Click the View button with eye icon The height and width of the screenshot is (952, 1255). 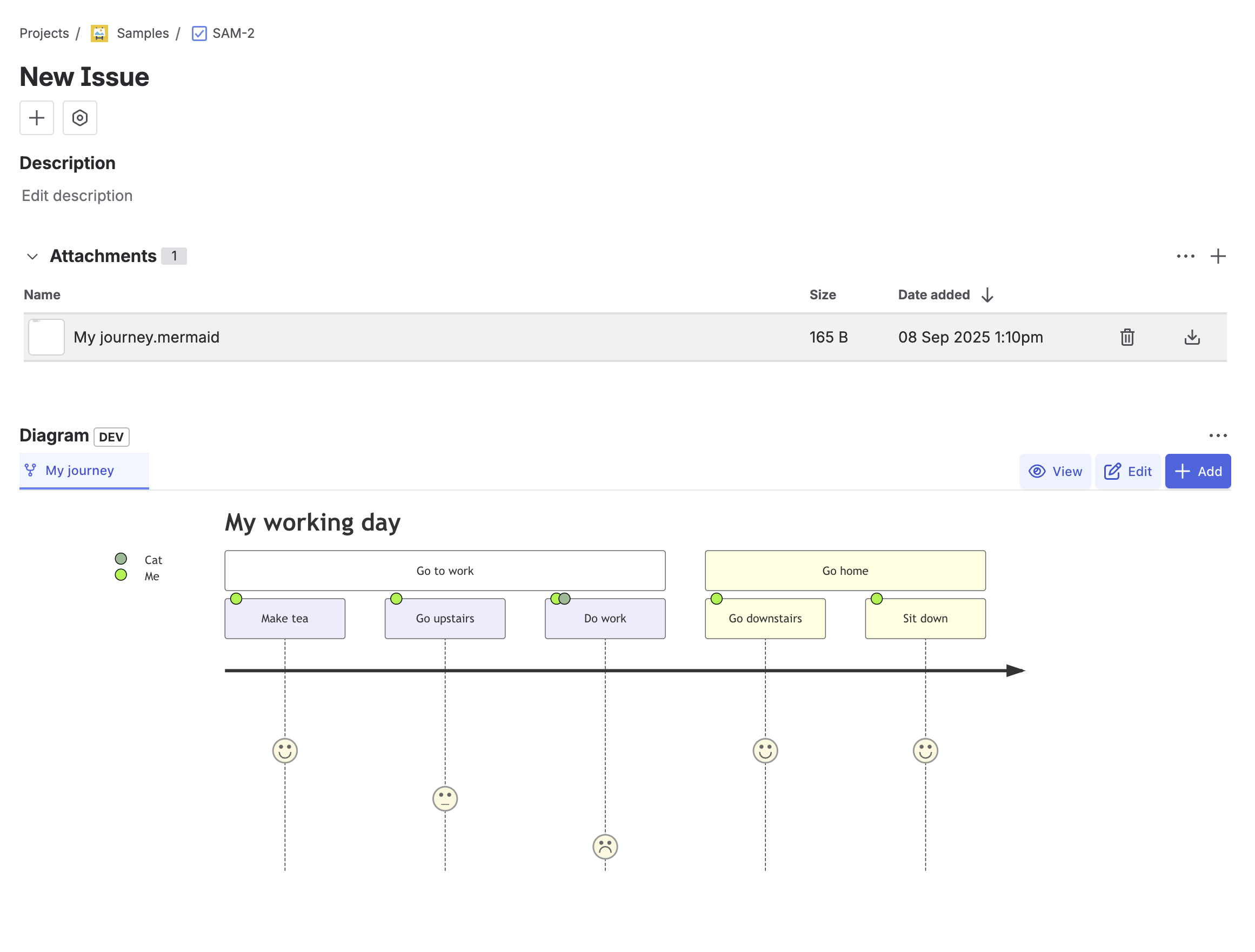click(1054, 471)
